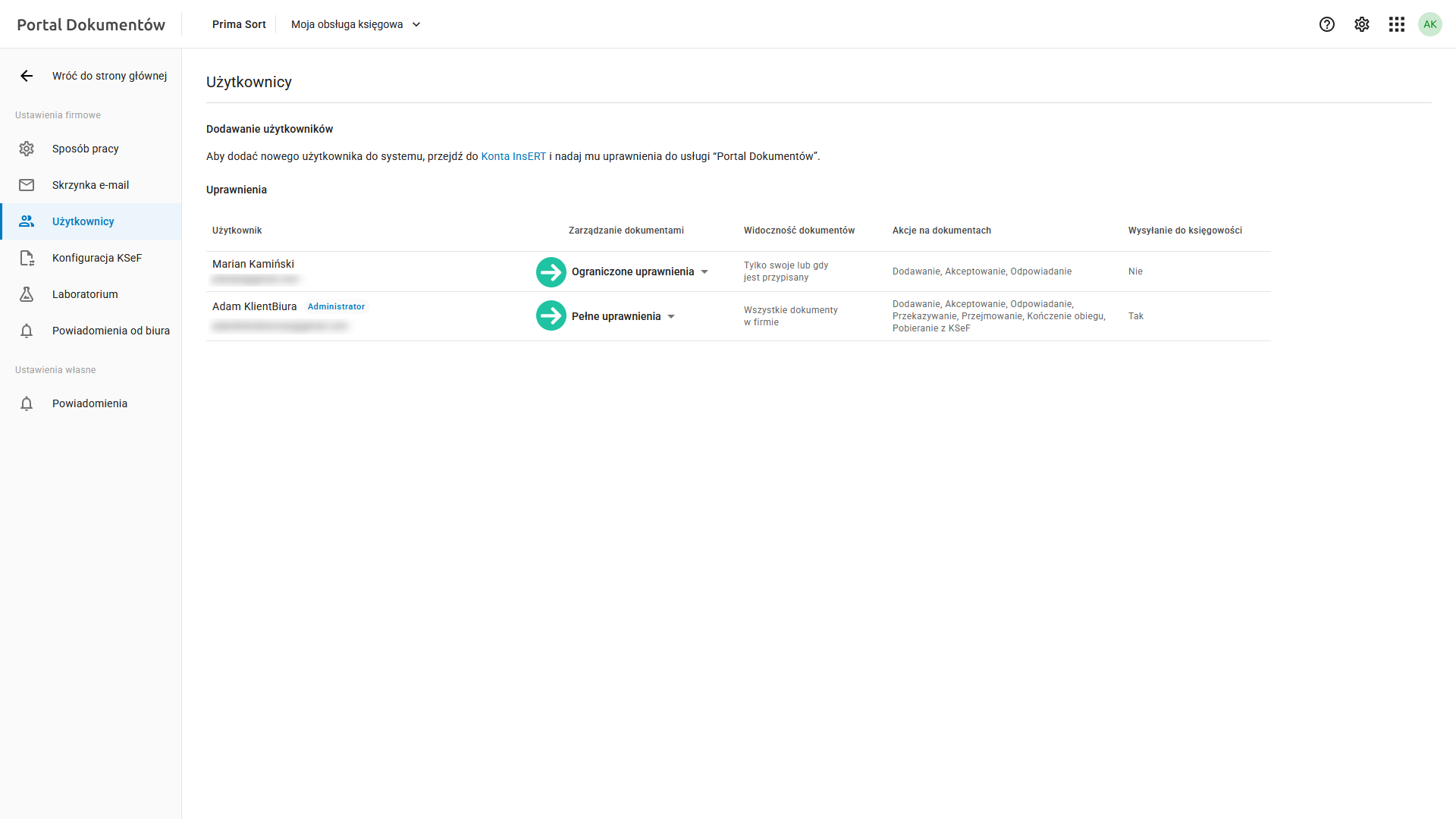Select Użytkownicy in the sidebar menu
This screenshot has height=819, width=1456.
coord(83,221)
